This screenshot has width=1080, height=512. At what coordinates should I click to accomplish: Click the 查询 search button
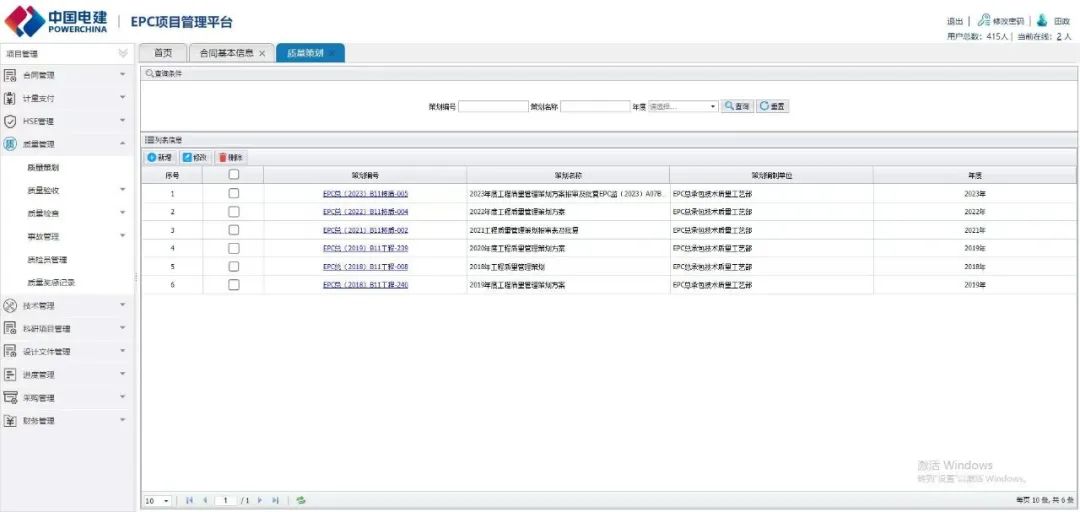click(738, 106)
